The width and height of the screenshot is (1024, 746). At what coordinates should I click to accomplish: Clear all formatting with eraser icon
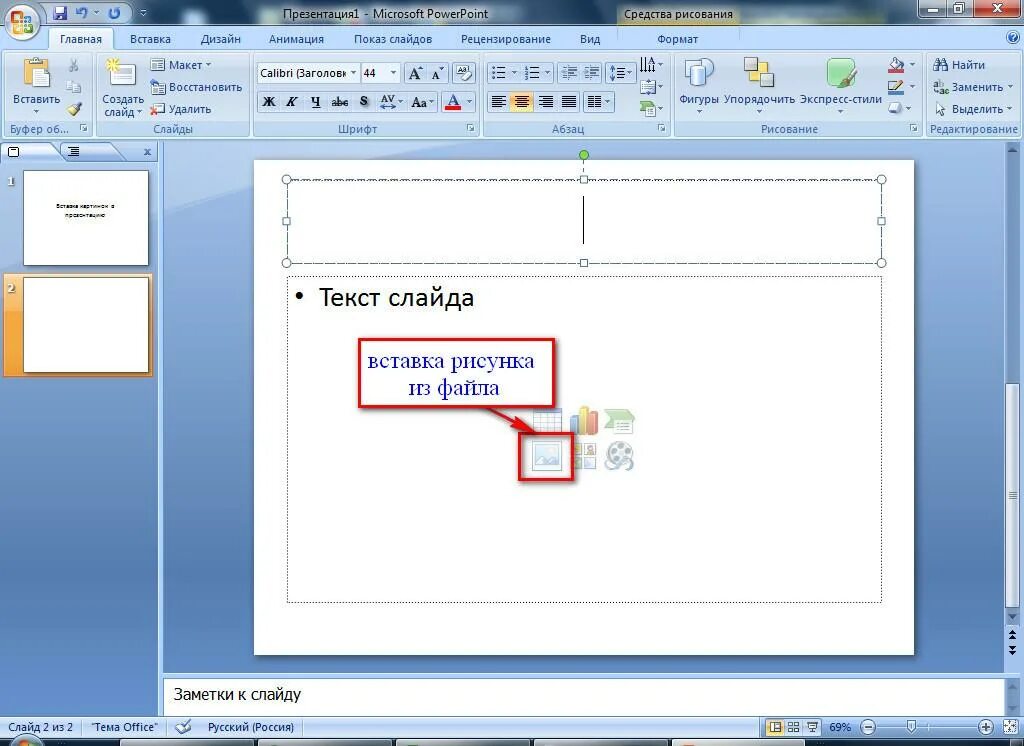coord(464,73)
